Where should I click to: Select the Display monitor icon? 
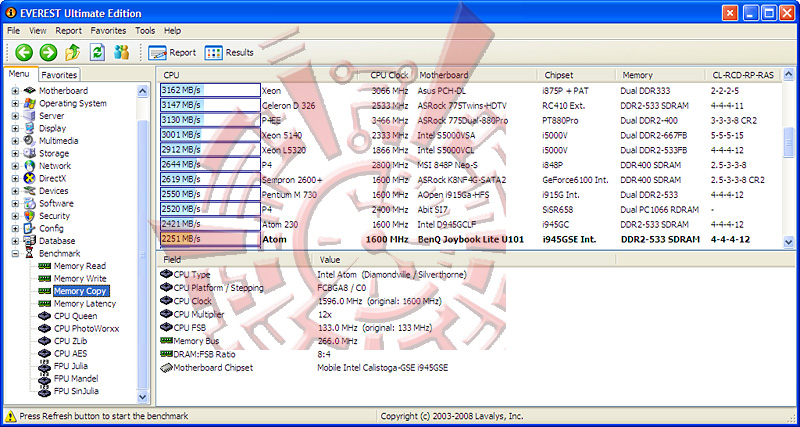pyautogui.click(x=30, y=129)
